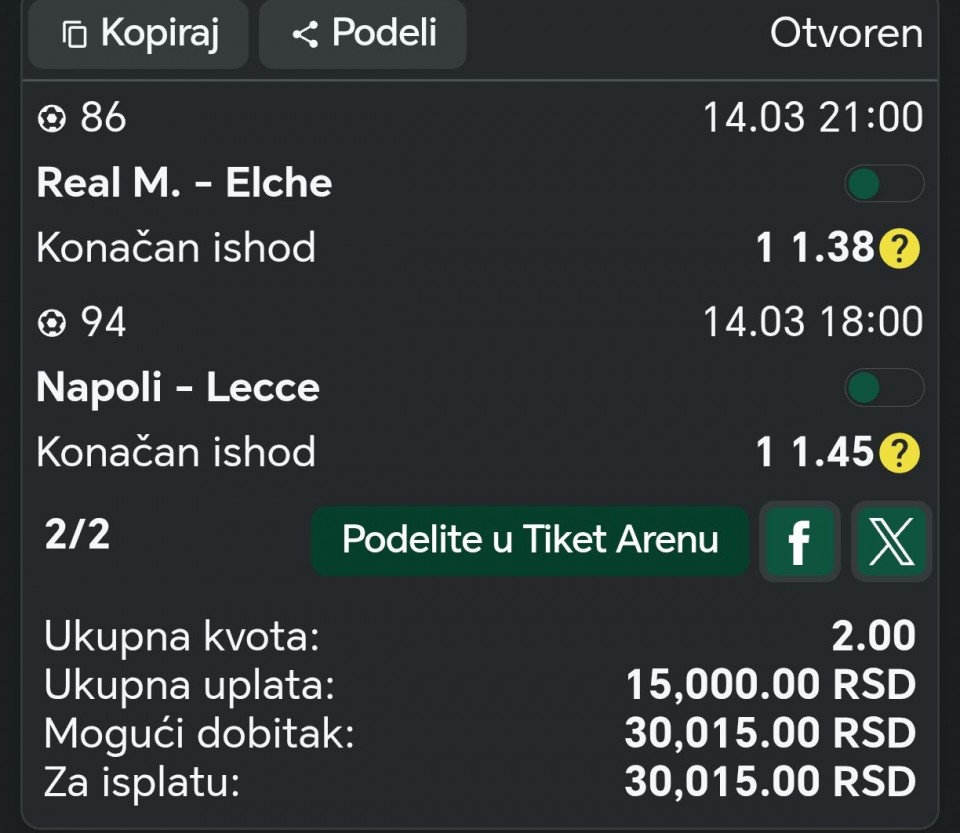Image resolution: width=960 pixels, height=833 pixels.
Task: Click the 2/2 selections counter
Action: (77, 535)
